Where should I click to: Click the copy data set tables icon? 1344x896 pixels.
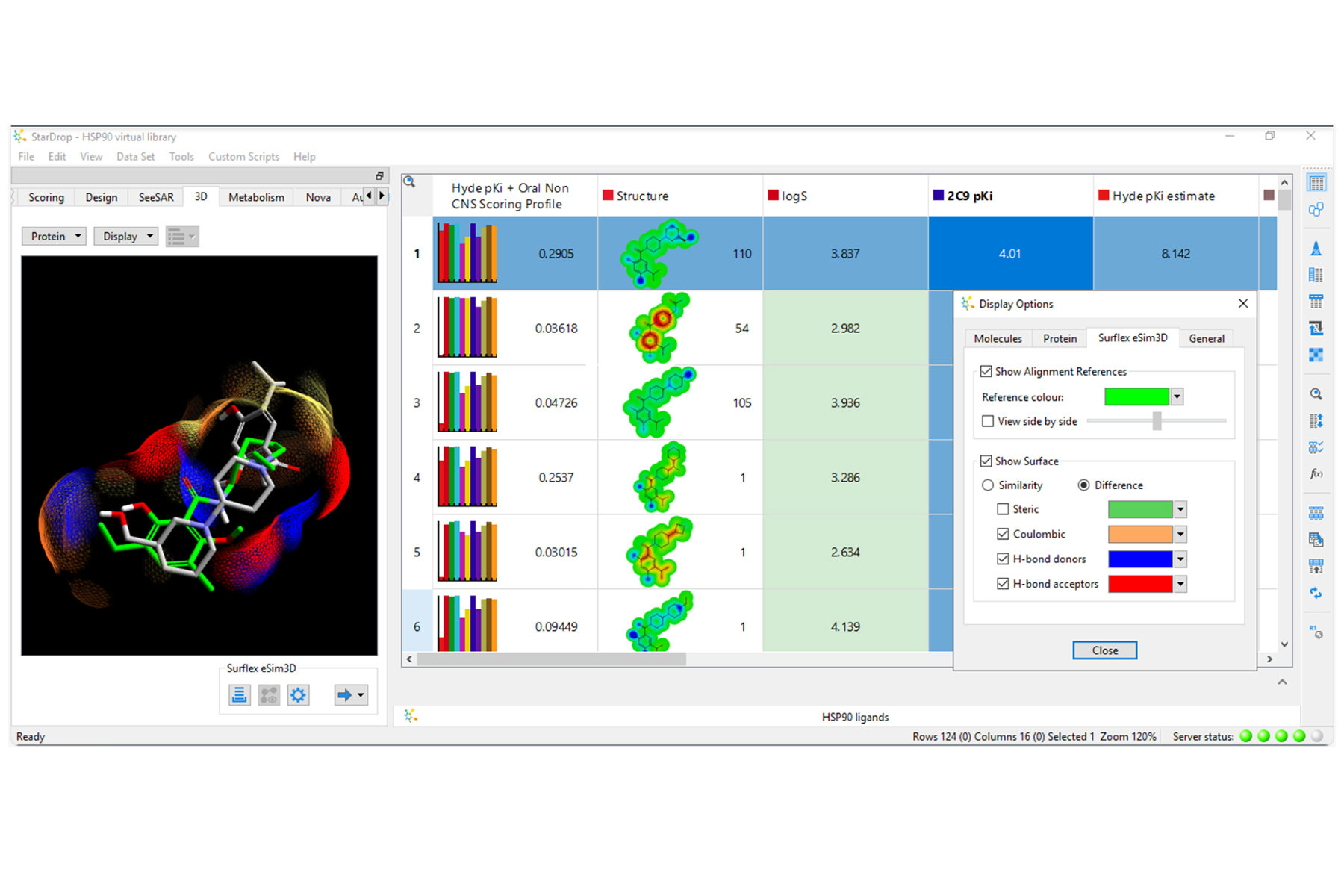tap(1316, 540)
